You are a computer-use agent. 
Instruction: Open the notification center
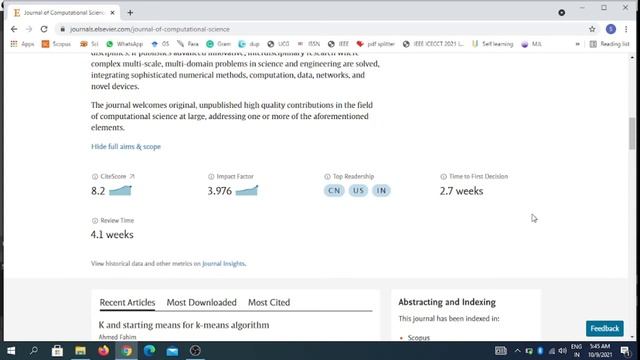[625, 351]
